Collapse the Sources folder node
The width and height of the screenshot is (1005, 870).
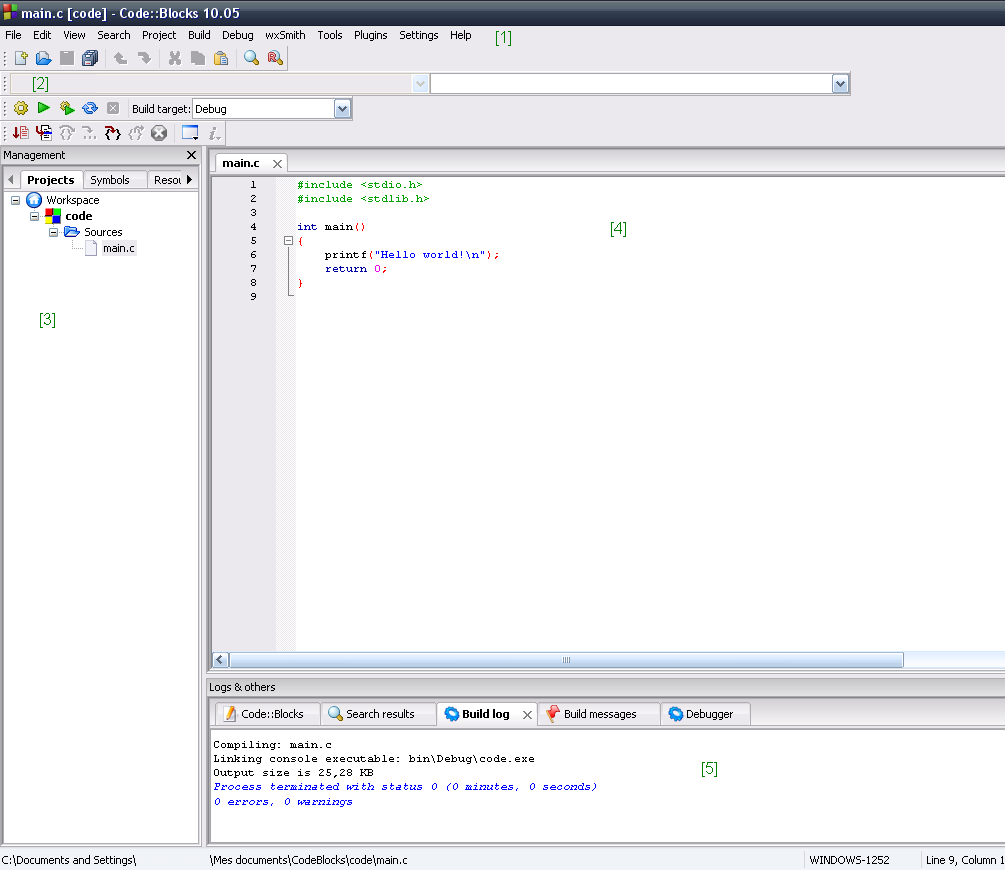click(x=53, y=232)
